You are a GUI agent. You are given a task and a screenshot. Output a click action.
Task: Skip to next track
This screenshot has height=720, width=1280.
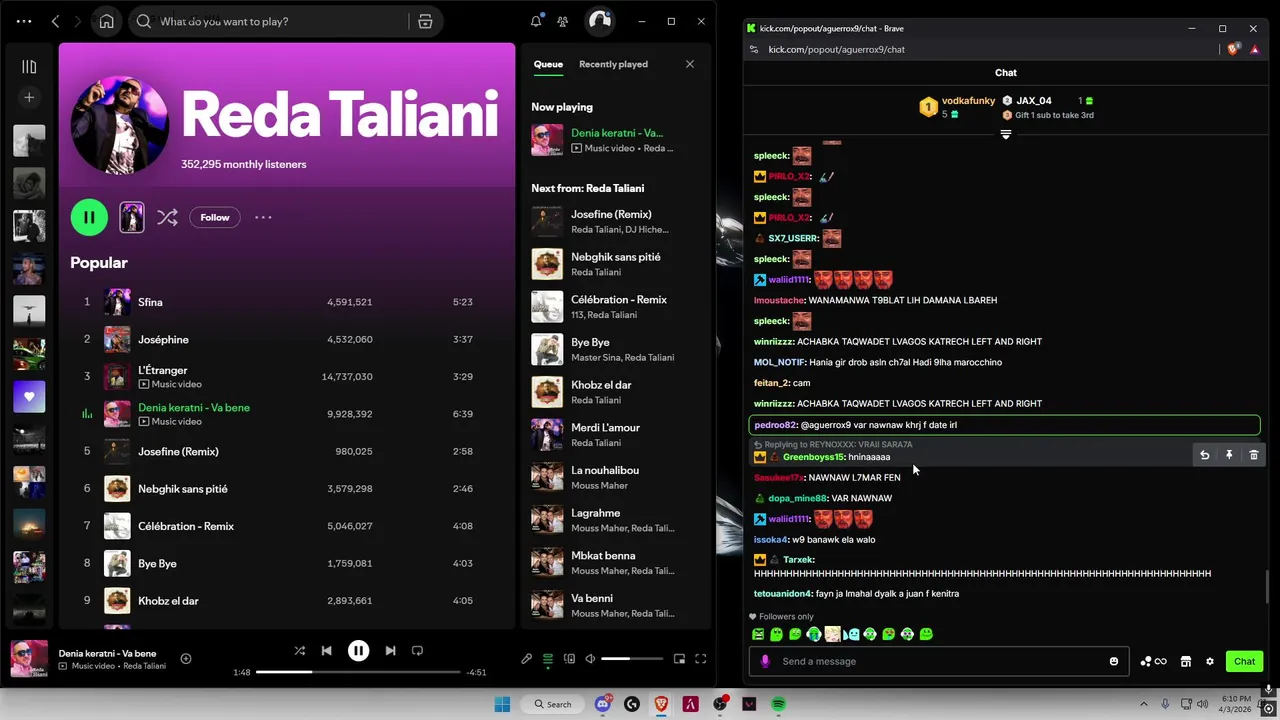[x=390, y=650]
